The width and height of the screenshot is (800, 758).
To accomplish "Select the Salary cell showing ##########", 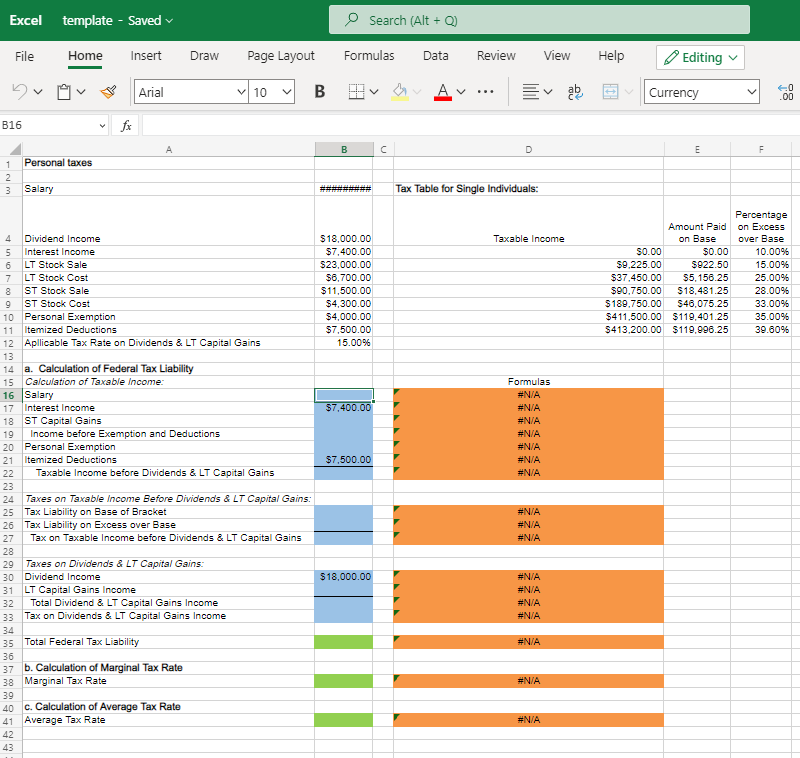I will click(344, 189).
